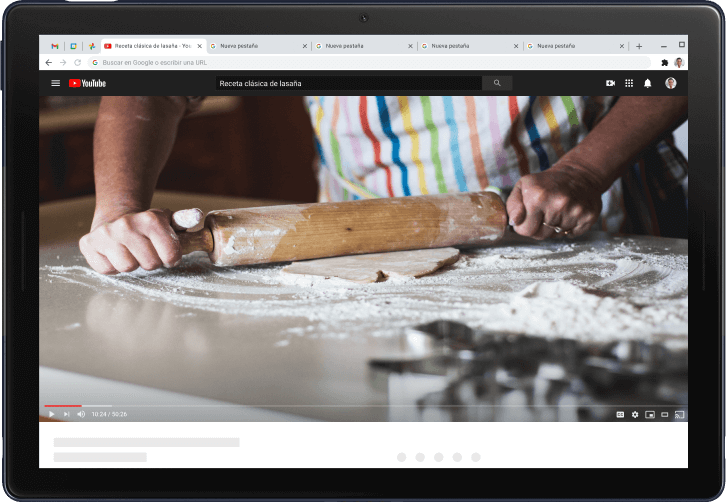This screenshot has height=502, width=726.
Task: Toggle miniplayer mode
Action: coord(649,414)
